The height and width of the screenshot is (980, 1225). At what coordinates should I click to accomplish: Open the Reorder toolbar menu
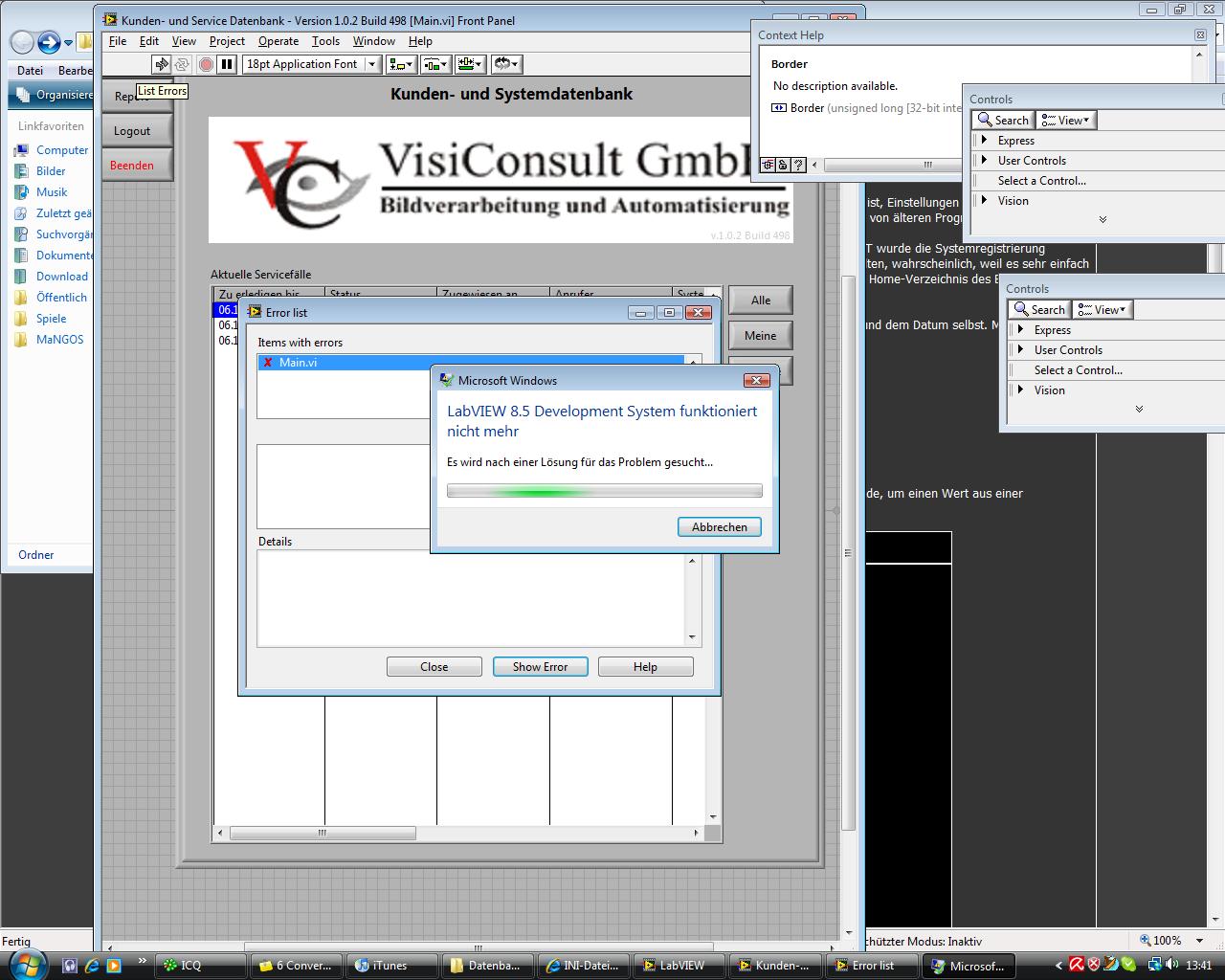click(505, 64)
